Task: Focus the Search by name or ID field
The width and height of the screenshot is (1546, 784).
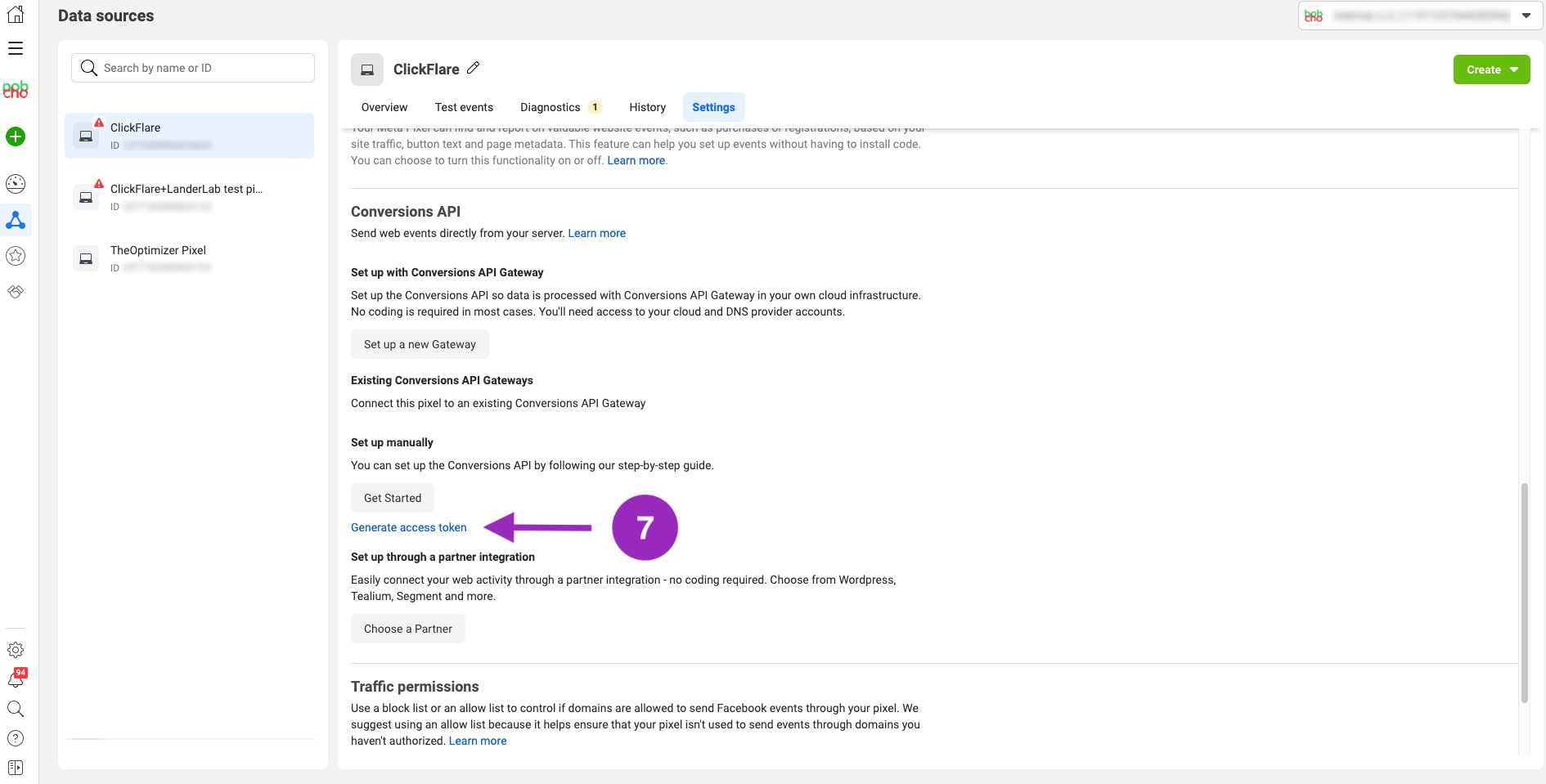Action: tap(193, 68)
